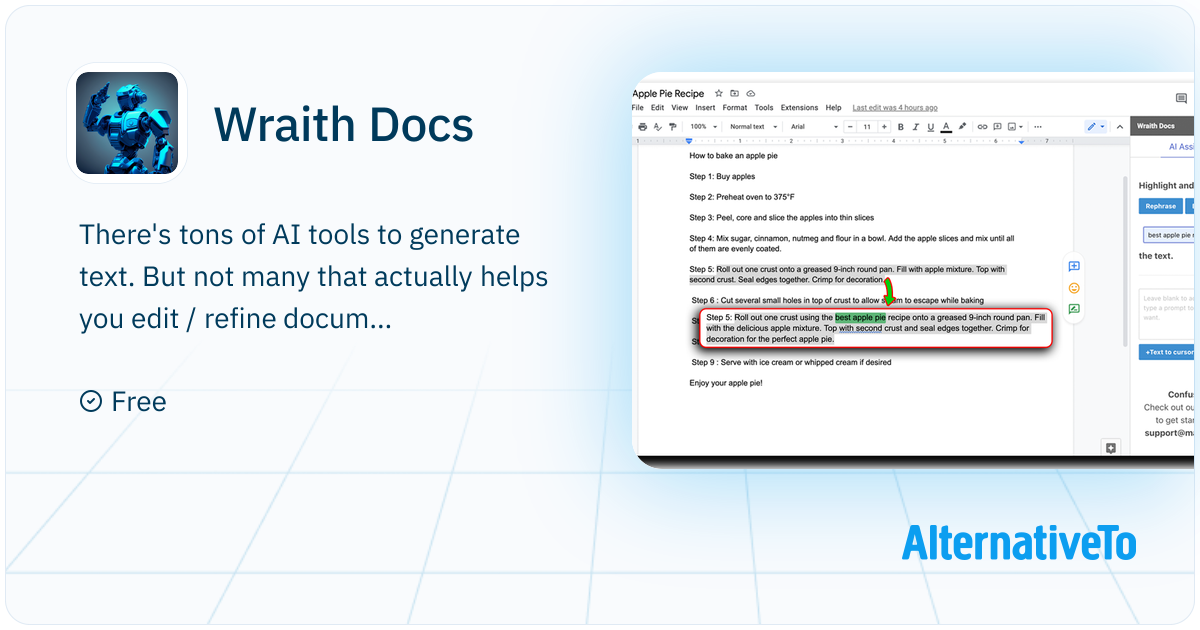Open the highlight color tool
1200x630 pixels.
(962, 127)
